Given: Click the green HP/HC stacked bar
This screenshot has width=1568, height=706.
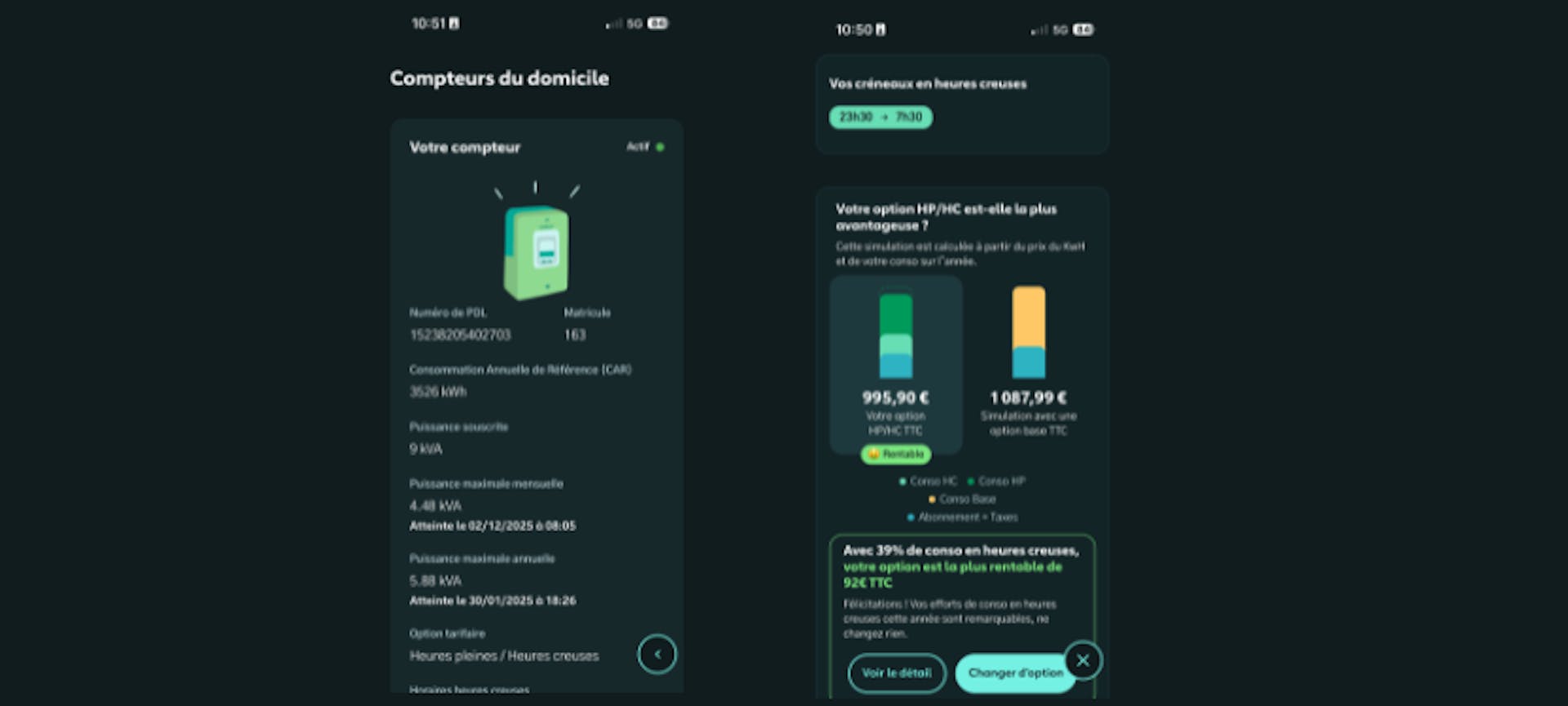Looking at the screenshot, I should (896, 335).
